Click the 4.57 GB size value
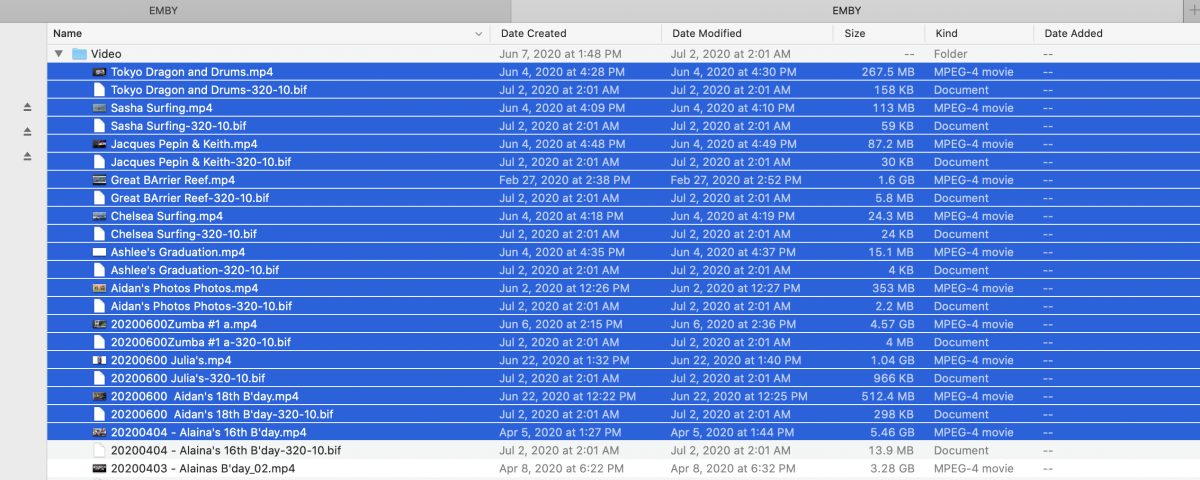This screenshot has width=1200, height=480. click(892, 324)
